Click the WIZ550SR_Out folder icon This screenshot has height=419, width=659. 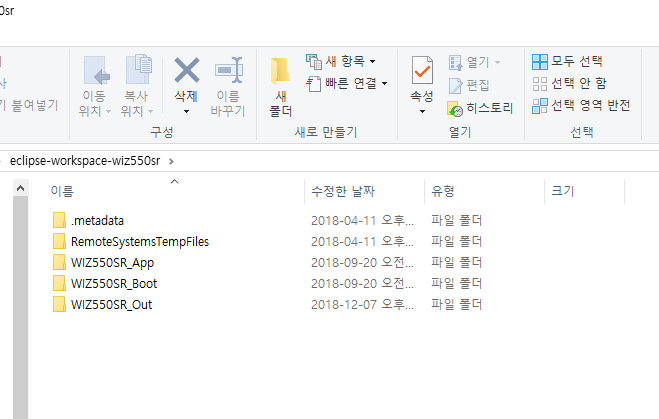[x=59, y=304]
